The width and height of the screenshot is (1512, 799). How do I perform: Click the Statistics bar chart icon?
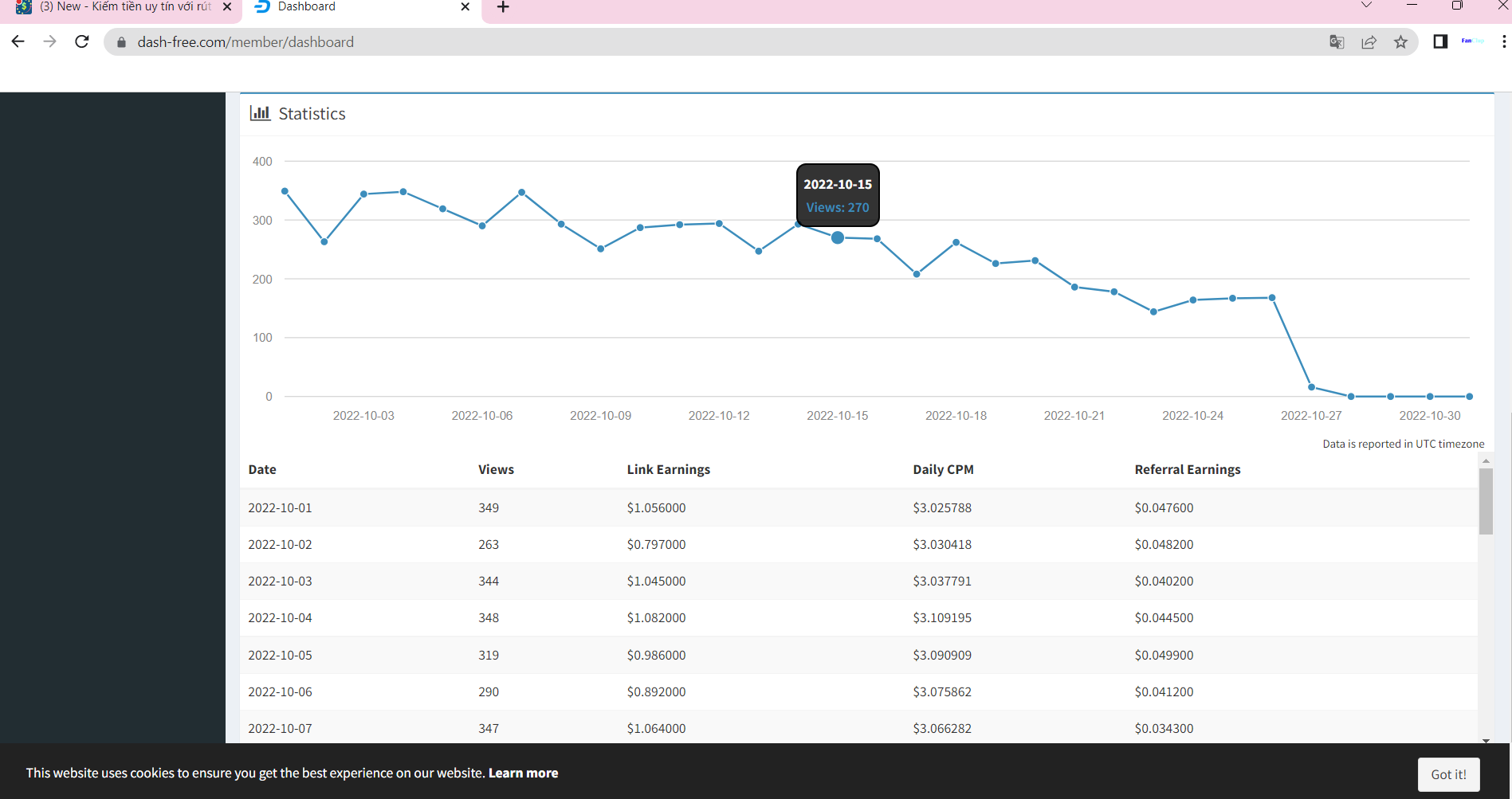pyautogui.click(x=260, y=113)
